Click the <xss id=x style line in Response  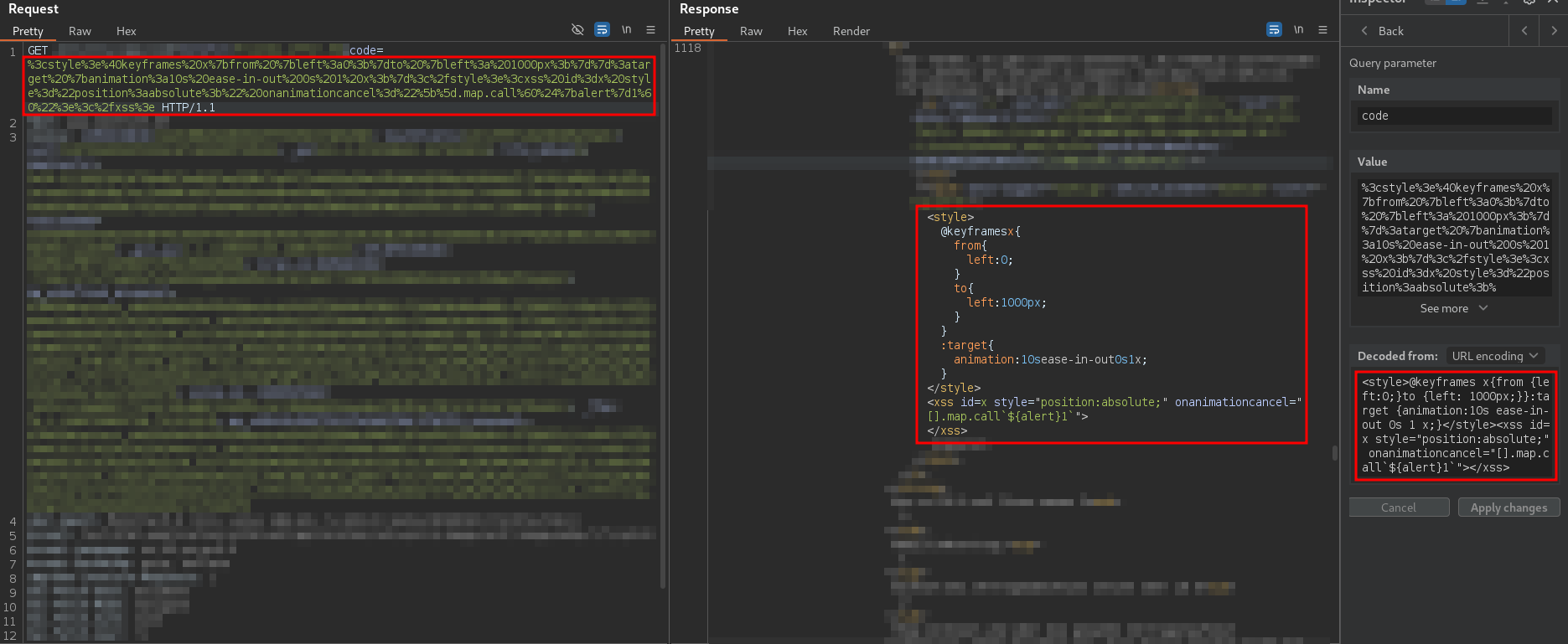(1114, 402)
